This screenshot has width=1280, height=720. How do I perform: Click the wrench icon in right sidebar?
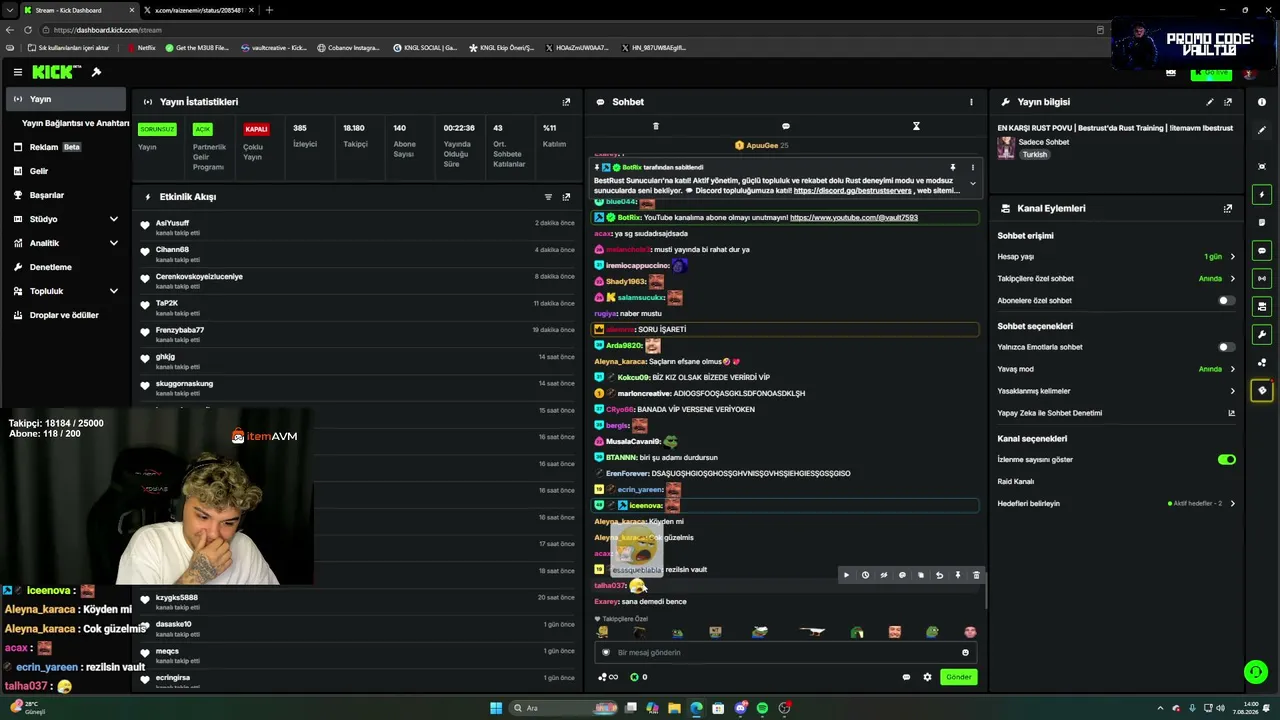click(x=1262, y=334)
